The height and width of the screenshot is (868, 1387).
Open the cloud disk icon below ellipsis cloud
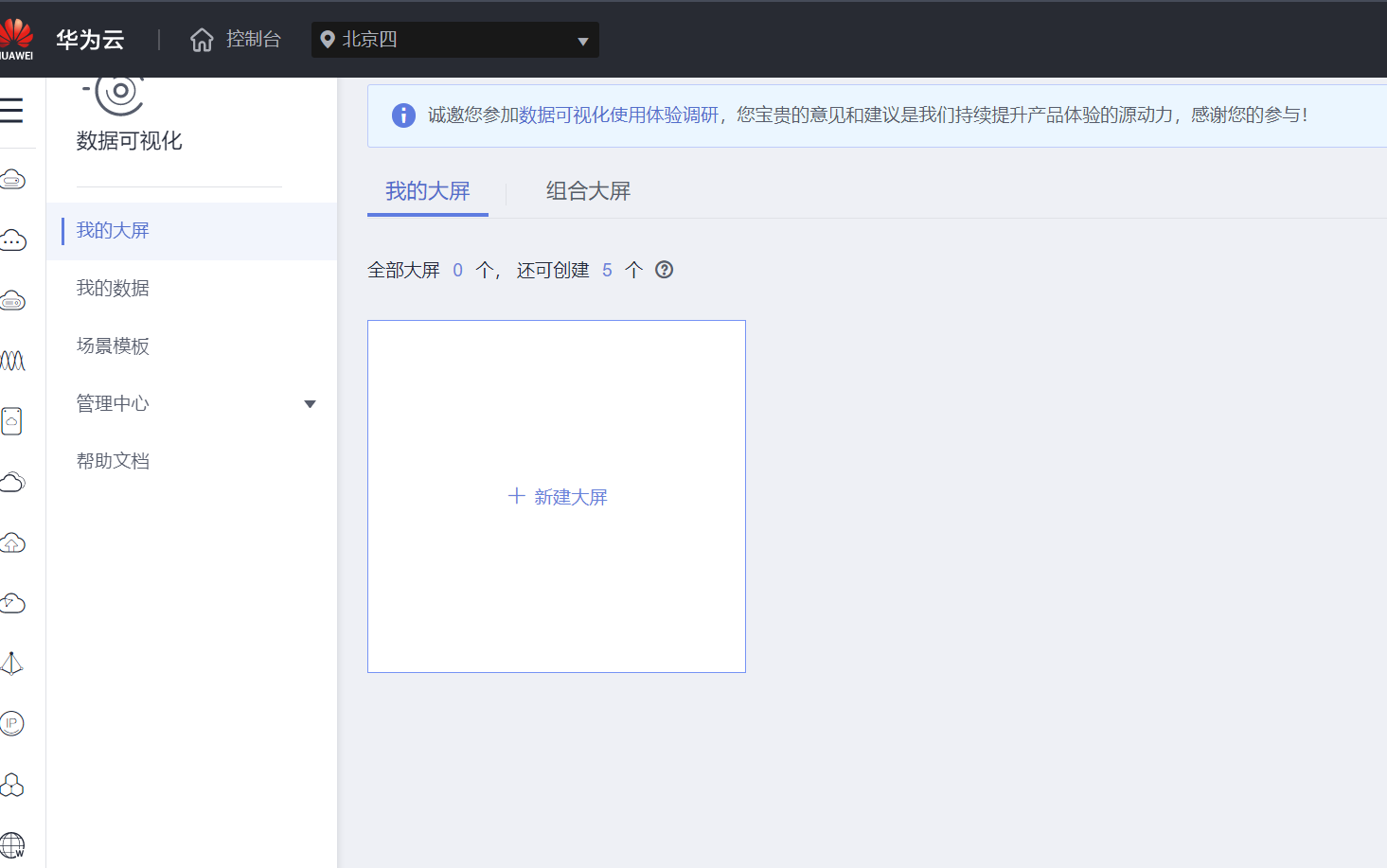coord(12,301)
